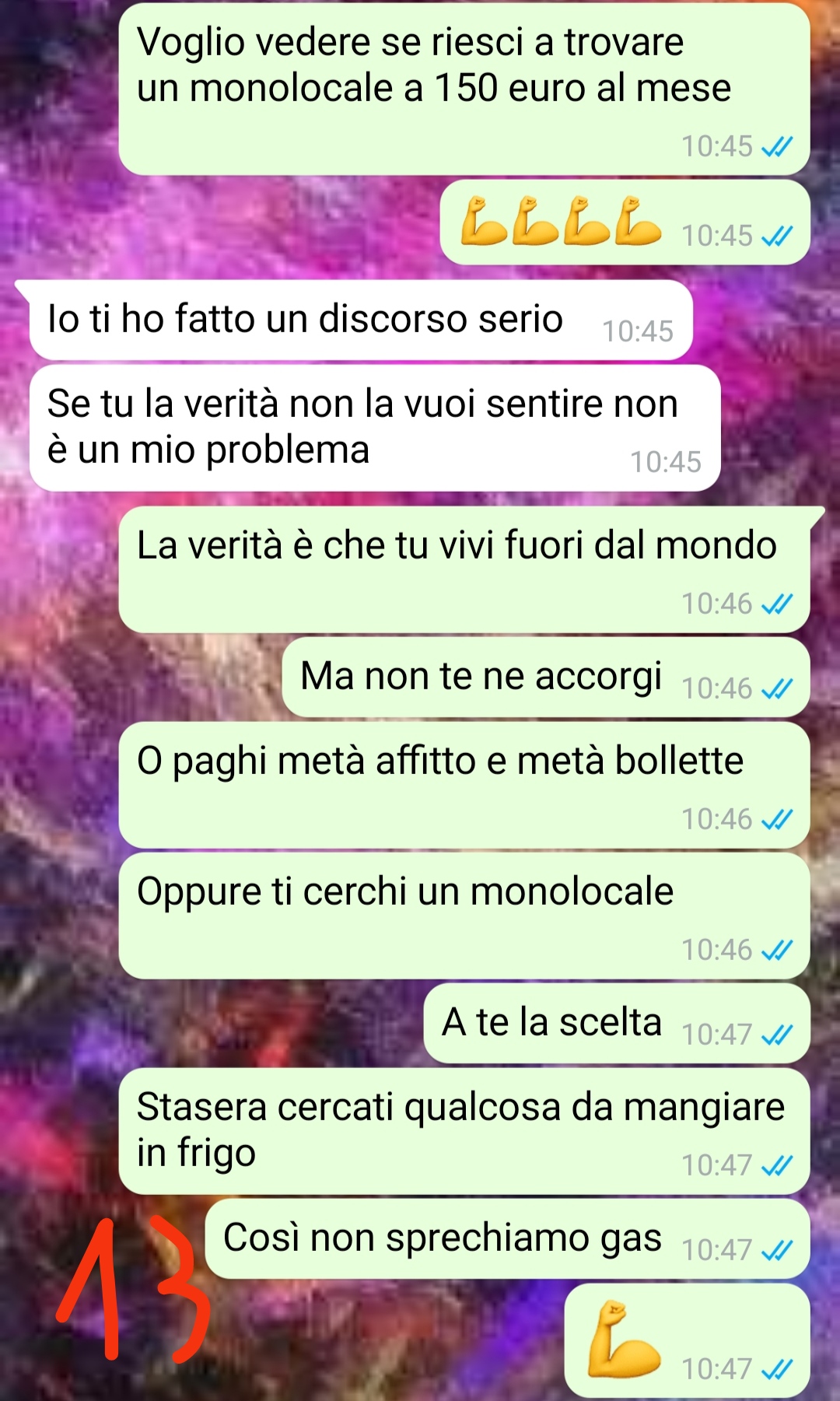The image size is (840, 1401).
Task: Select message 'Se tu la verità non la vuoi sentire'
Action: click(x=375, y=428)
